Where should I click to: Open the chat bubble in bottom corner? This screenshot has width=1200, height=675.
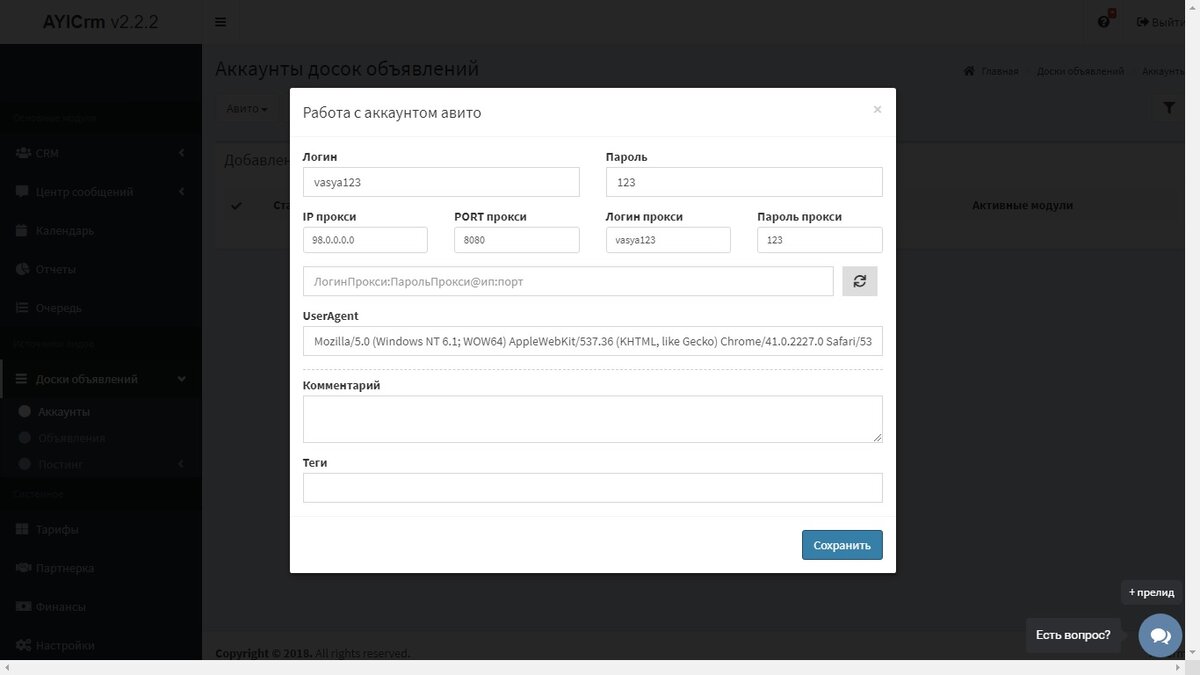point(1159,634)
